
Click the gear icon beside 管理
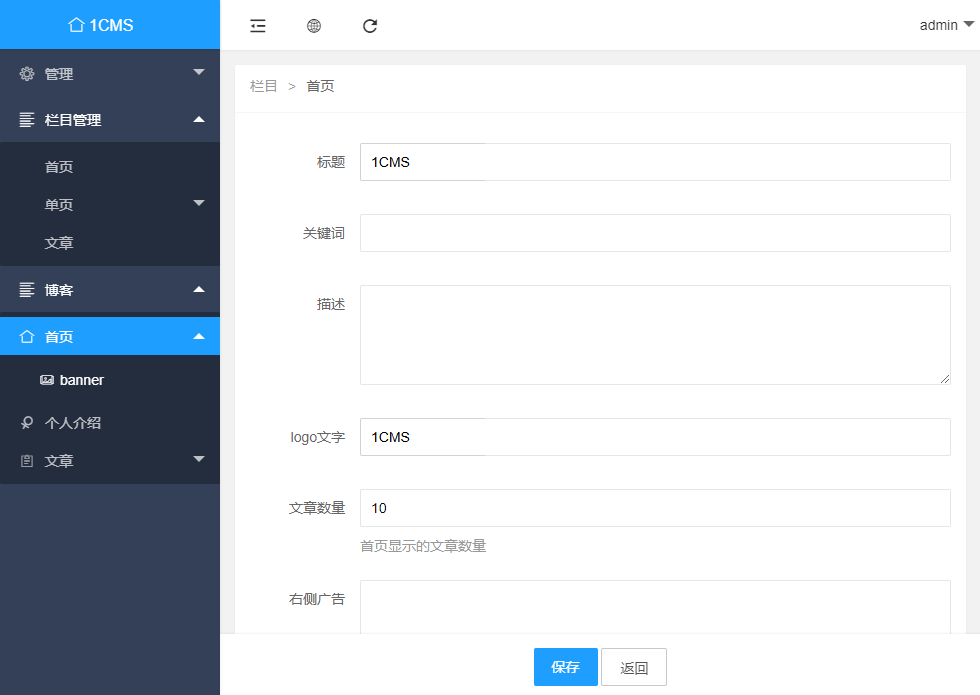27,74
